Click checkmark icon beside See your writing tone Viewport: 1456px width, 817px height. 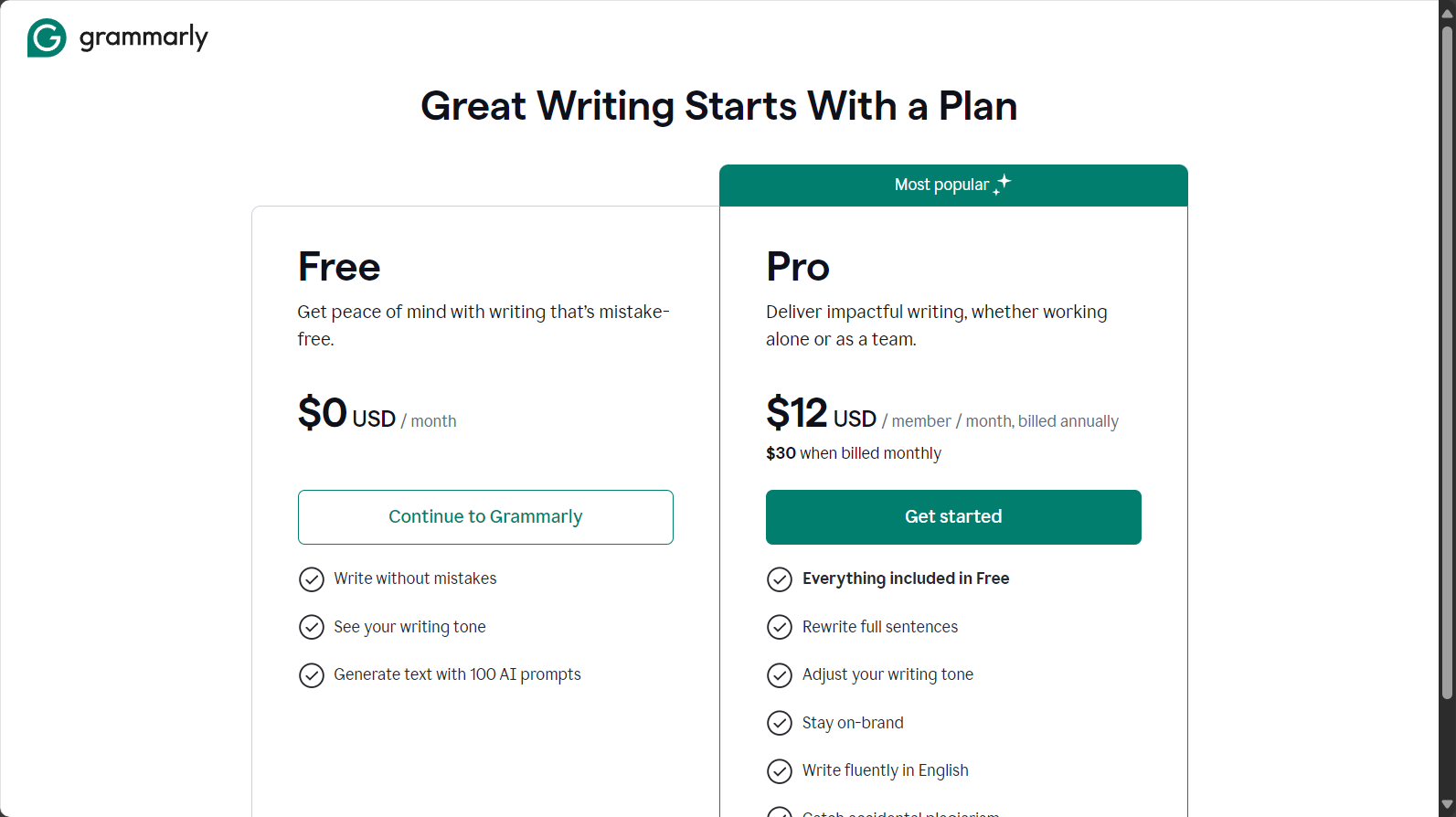[x=312, y=627]
